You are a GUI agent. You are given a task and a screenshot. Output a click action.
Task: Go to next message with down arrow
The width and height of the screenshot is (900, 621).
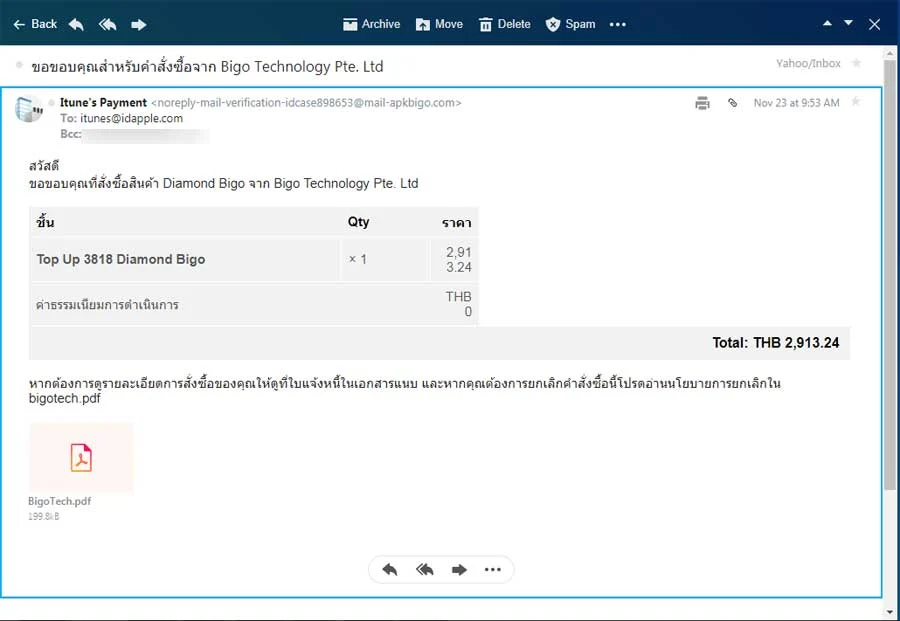point(848,24)
